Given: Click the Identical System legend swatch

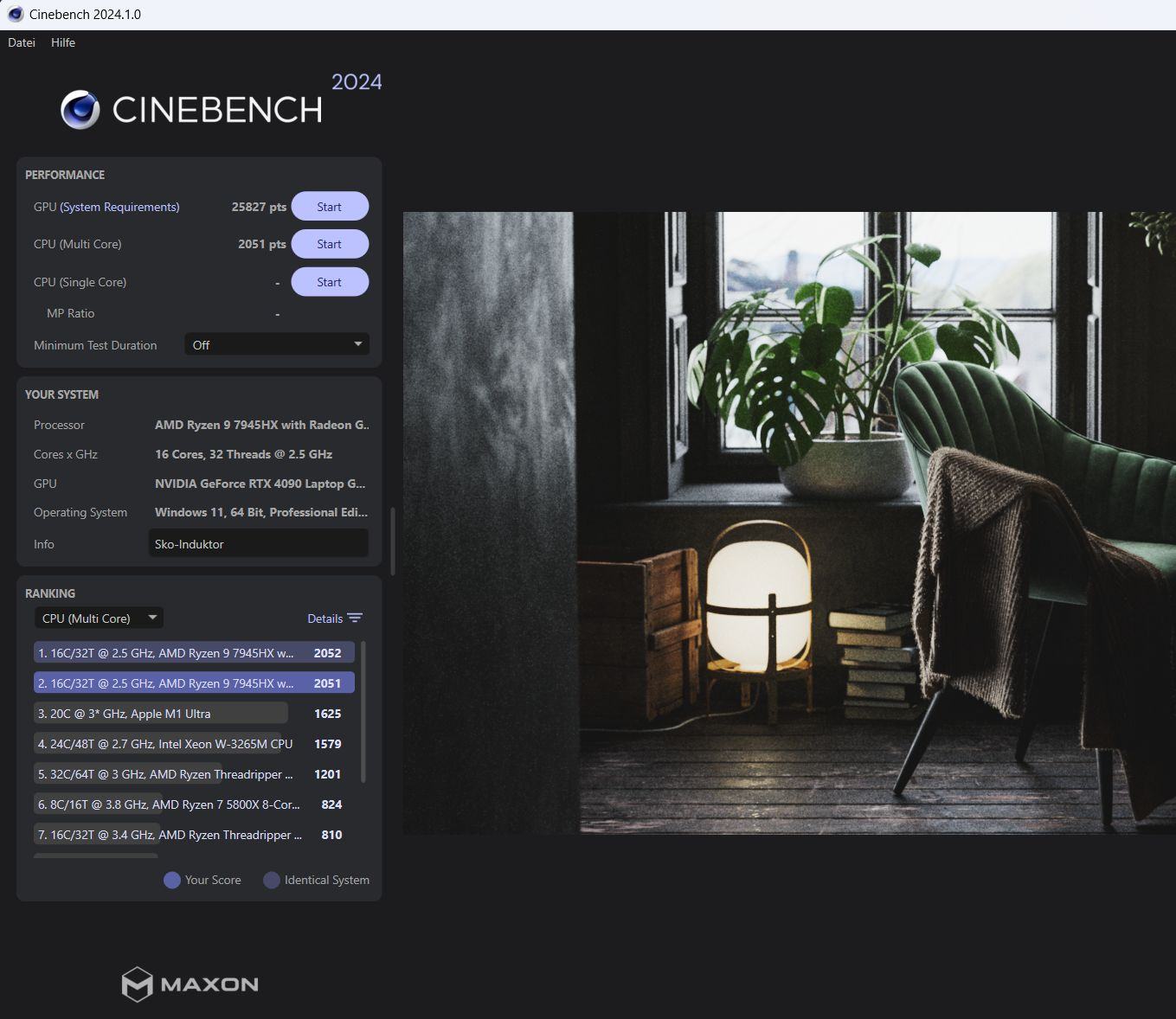Looking at the screenshot, I should click(272, 880).
